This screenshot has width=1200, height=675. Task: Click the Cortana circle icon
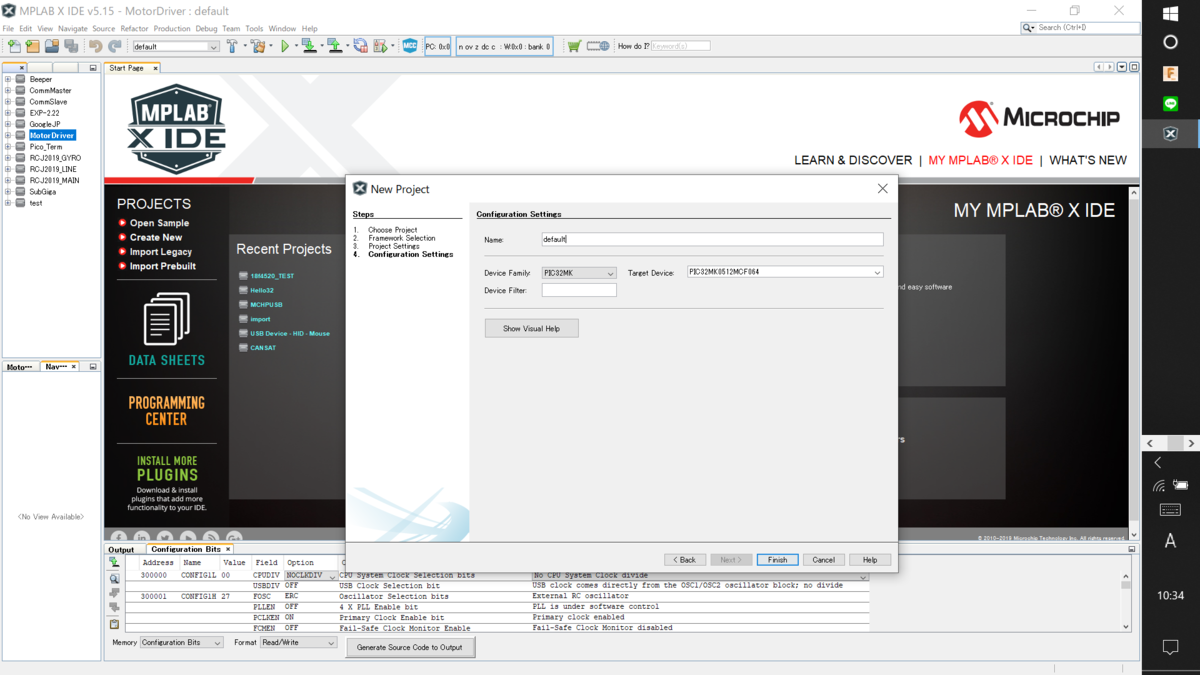pos(1171,43)
